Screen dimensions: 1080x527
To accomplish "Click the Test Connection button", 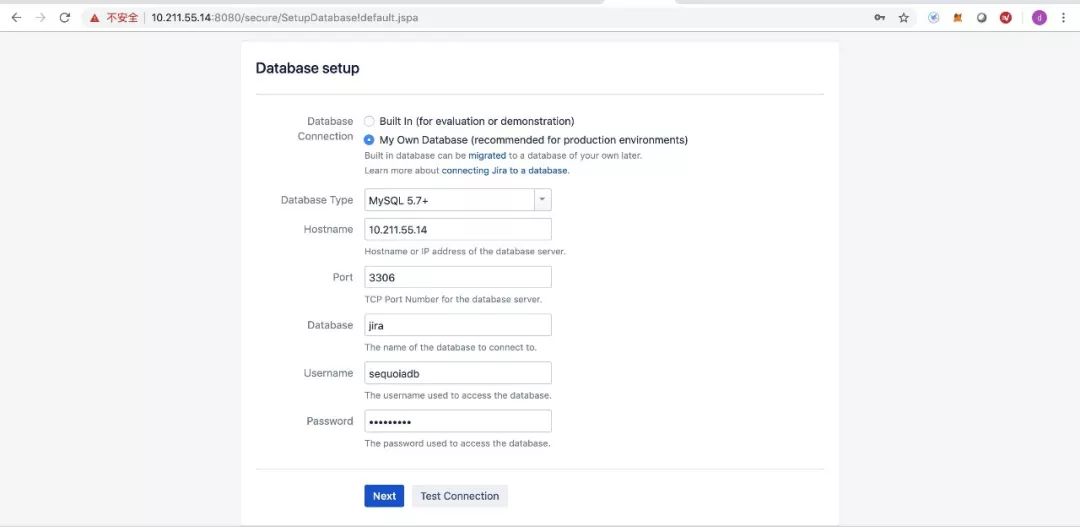I will coord(460,496).
